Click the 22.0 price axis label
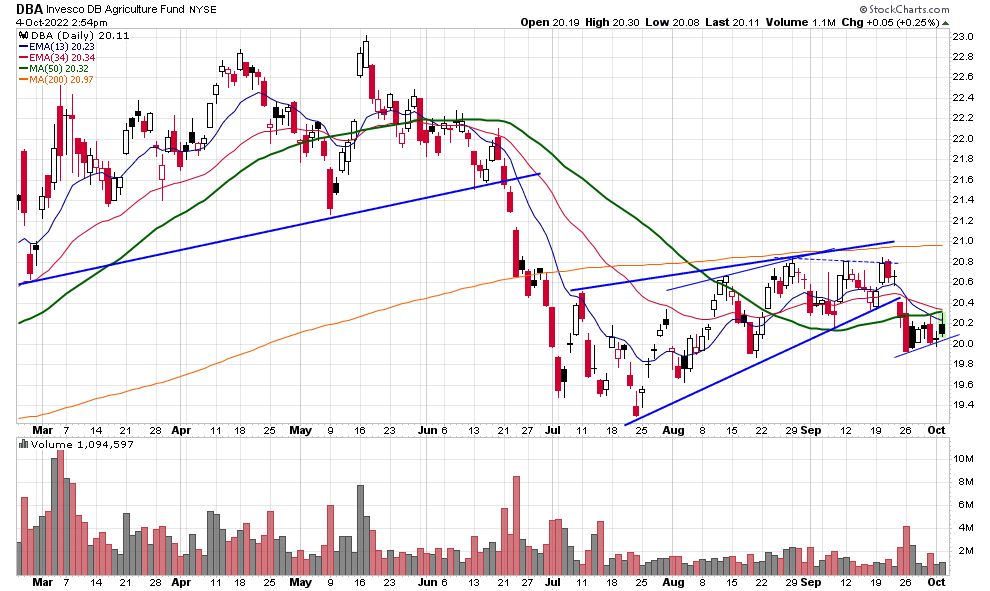 (x=963, y=139)
